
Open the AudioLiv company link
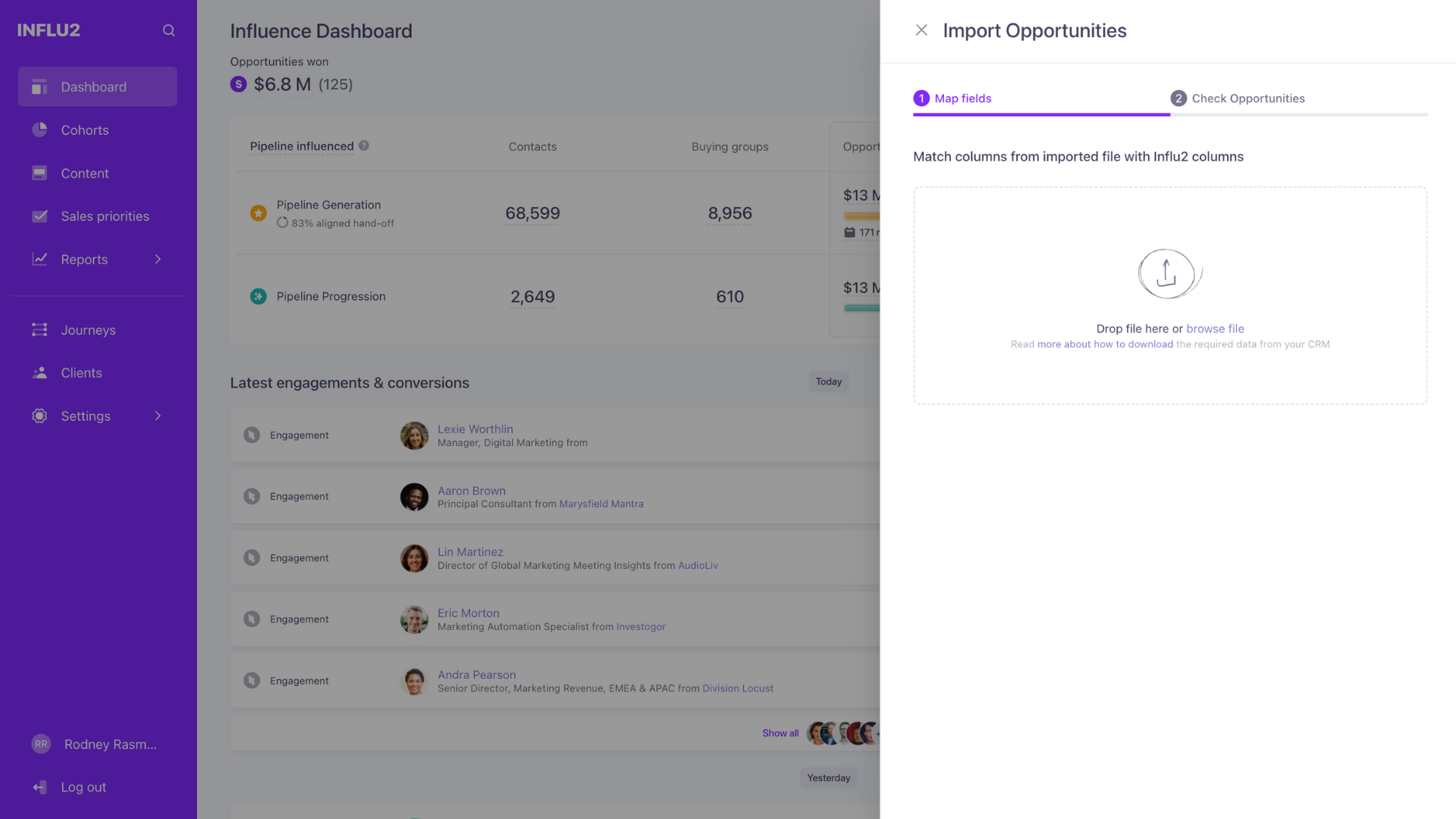pyautogui.click(x=698, y=566)
